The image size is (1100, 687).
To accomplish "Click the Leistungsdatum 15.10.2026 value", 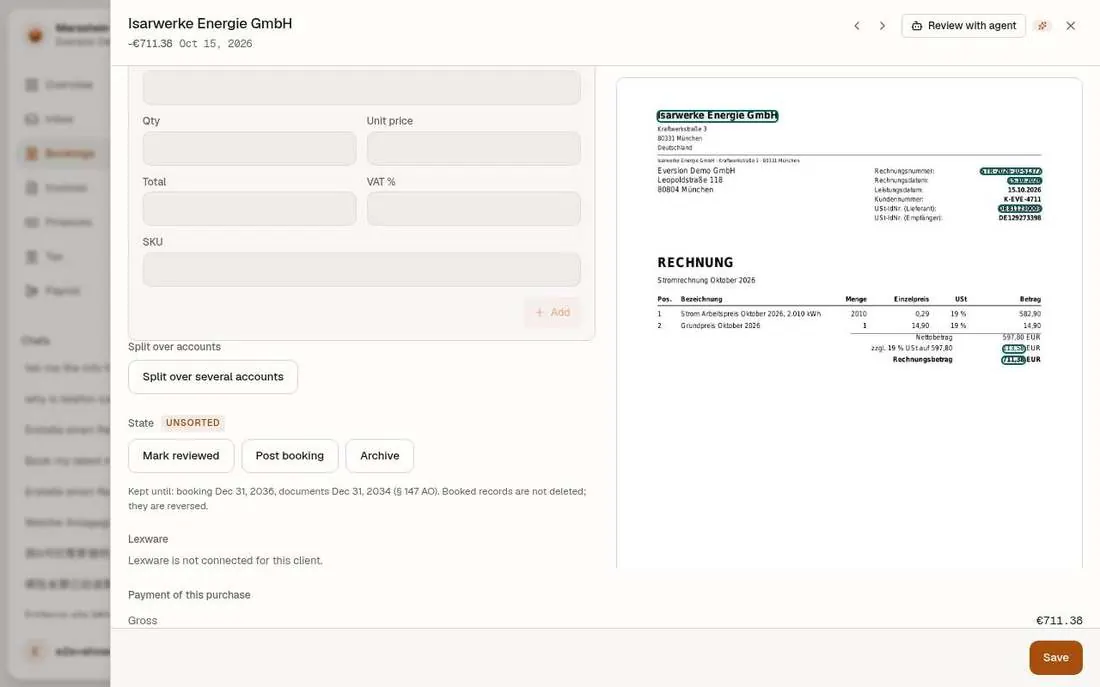I will [1024, 189].
